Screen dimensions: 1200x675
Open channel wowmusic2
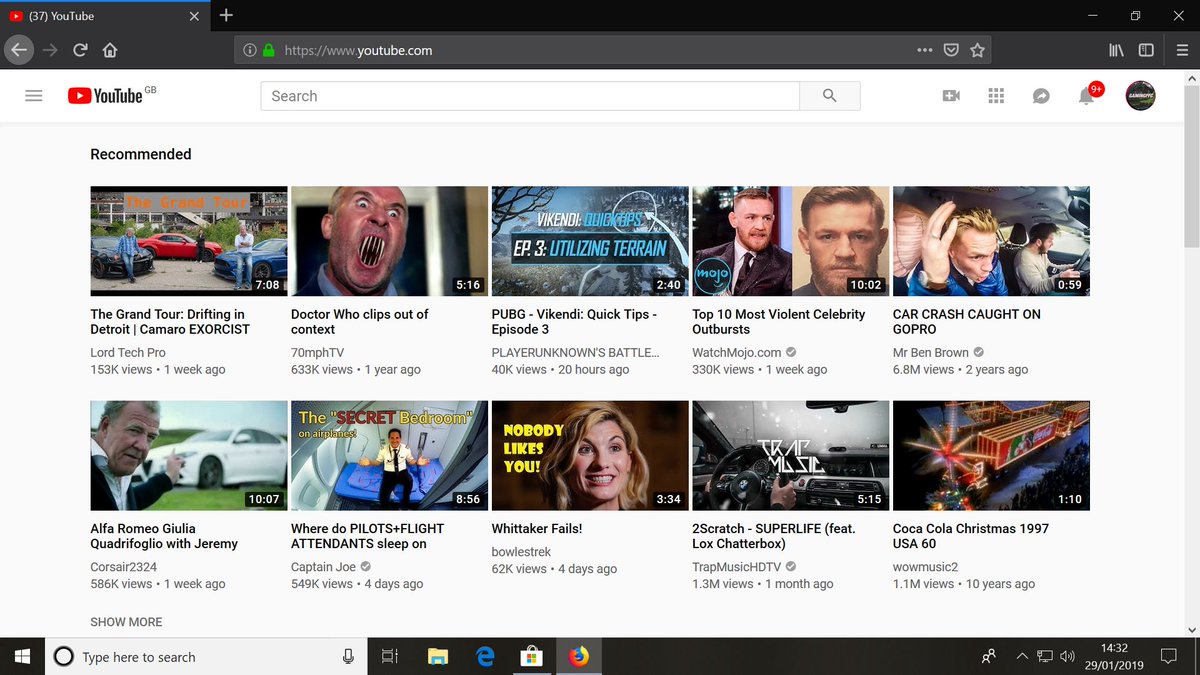point(925,567)
